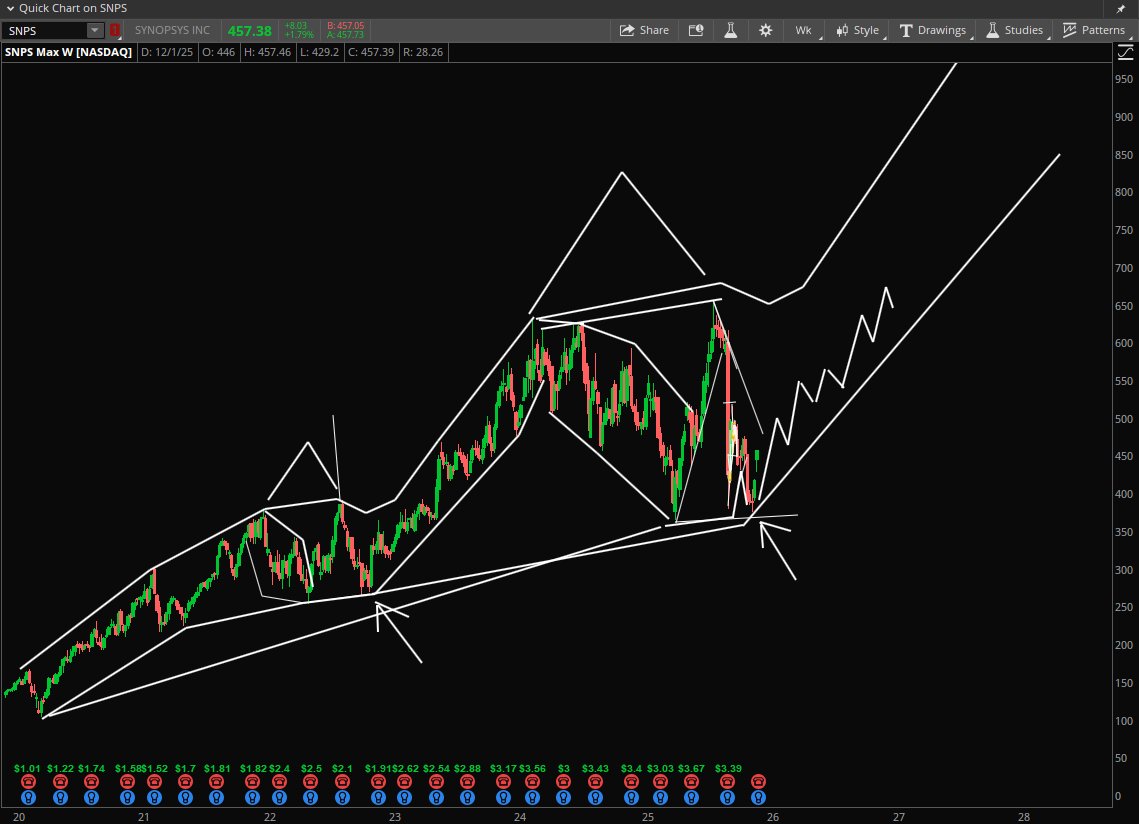1139x824 pixels.
Task: Collapse the Quick Chart on SNPS panel chevron
Action: [10, 9]
